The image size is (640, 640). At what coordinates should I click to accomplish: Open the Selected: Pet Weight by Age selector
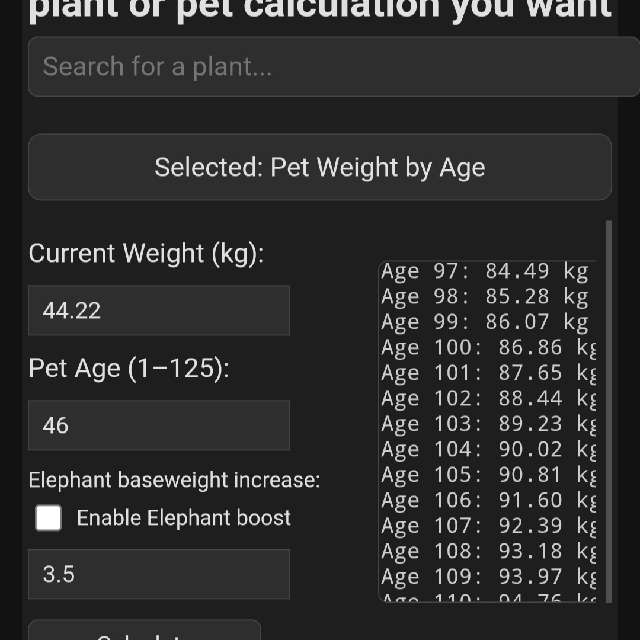coord(320,167)
